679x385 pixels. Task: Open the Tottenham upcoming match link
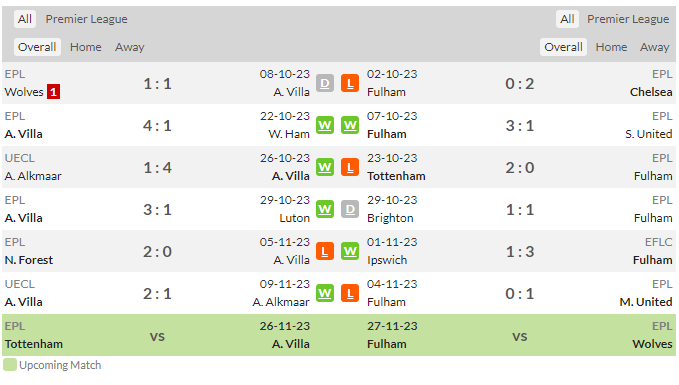[34, 344]
